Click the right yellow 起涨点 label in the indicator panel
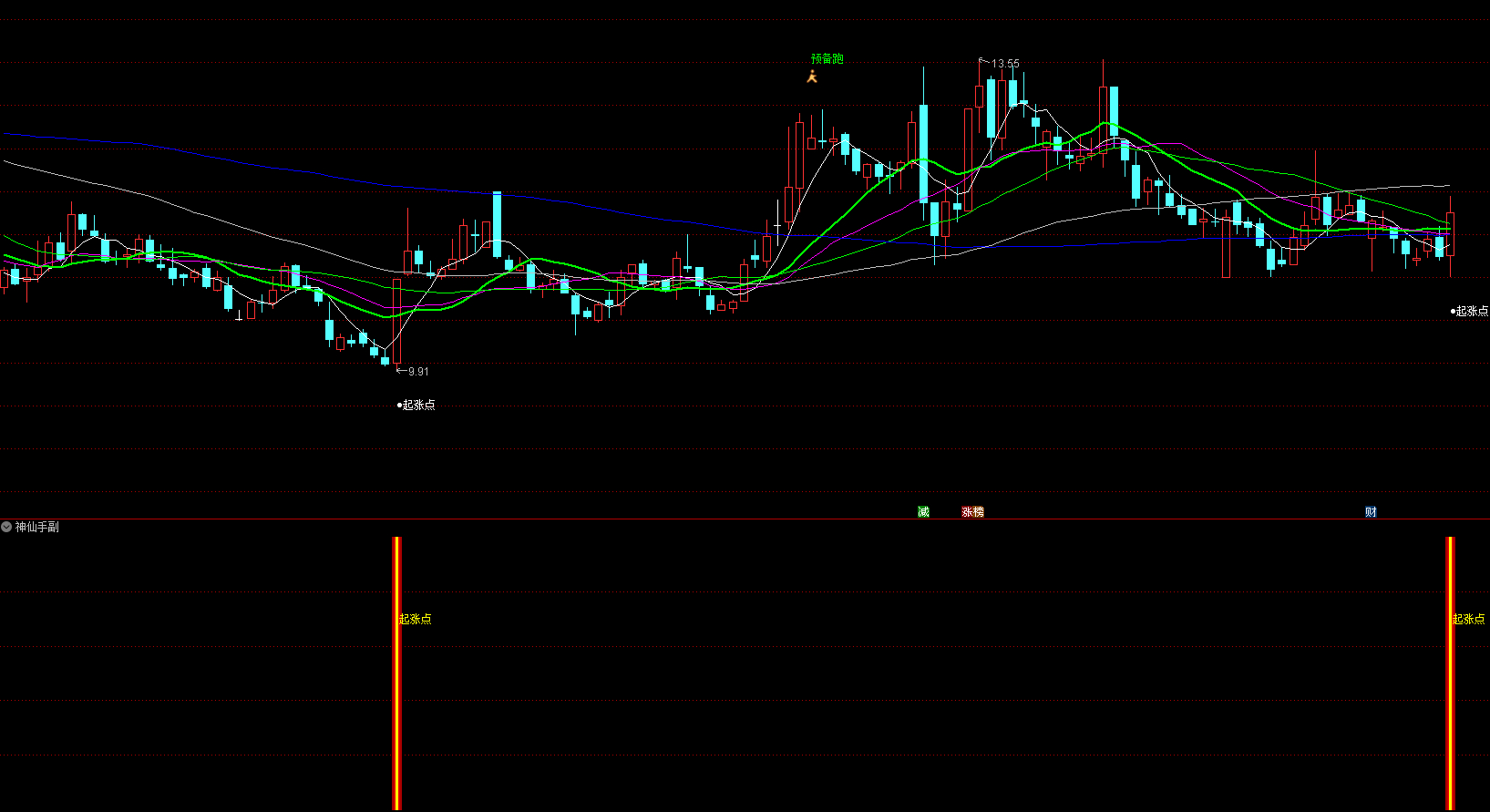Screen dimensions: 1490x812 click(x=1468, y=619)
